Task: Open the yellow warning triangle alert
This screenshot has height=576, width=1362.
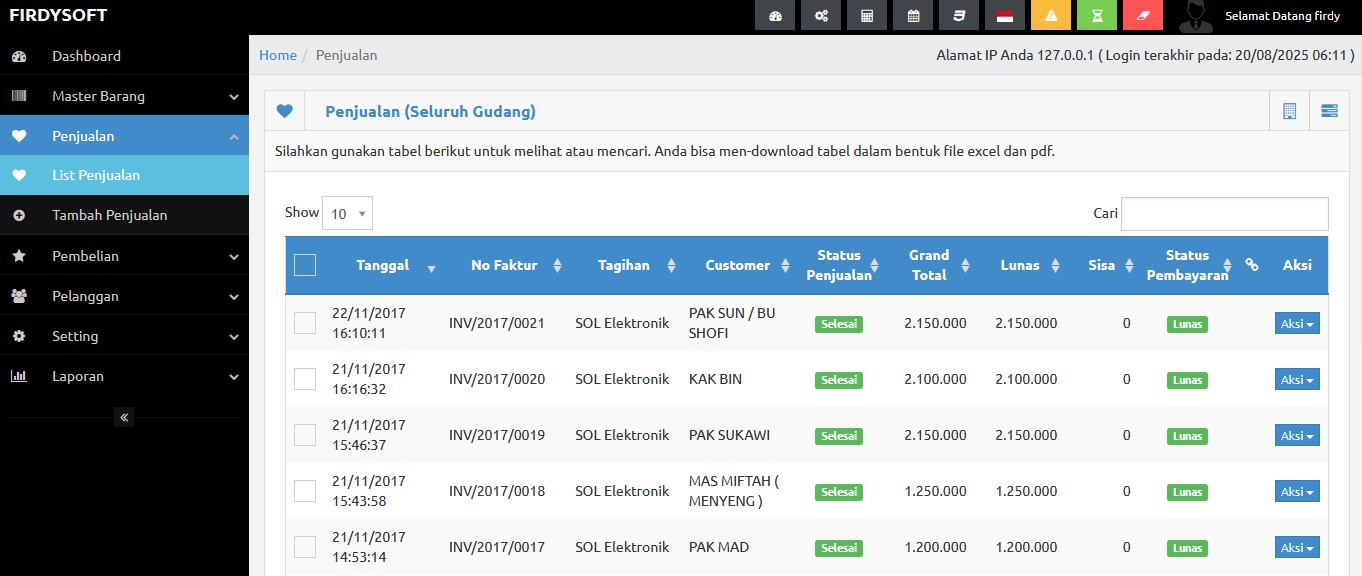Action: [x=1051, y=16]
